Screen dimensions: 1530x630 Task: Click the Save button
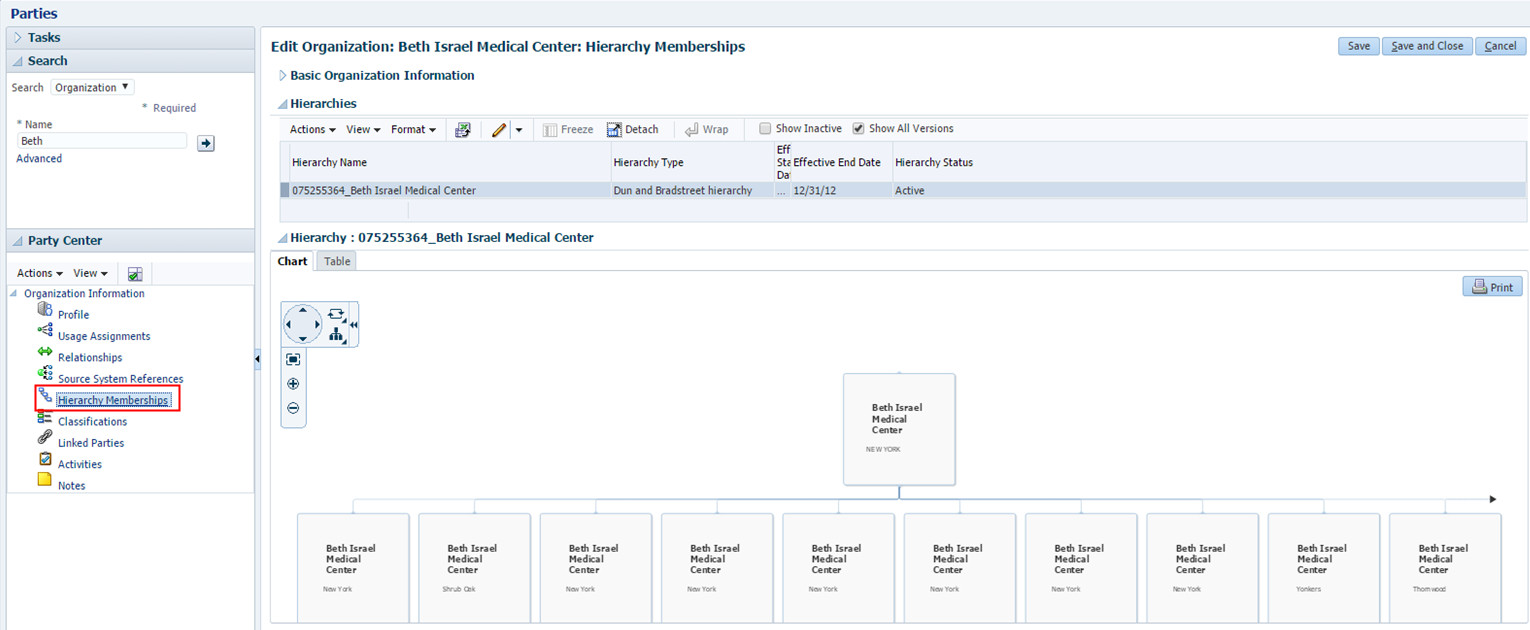point(1359,46)
